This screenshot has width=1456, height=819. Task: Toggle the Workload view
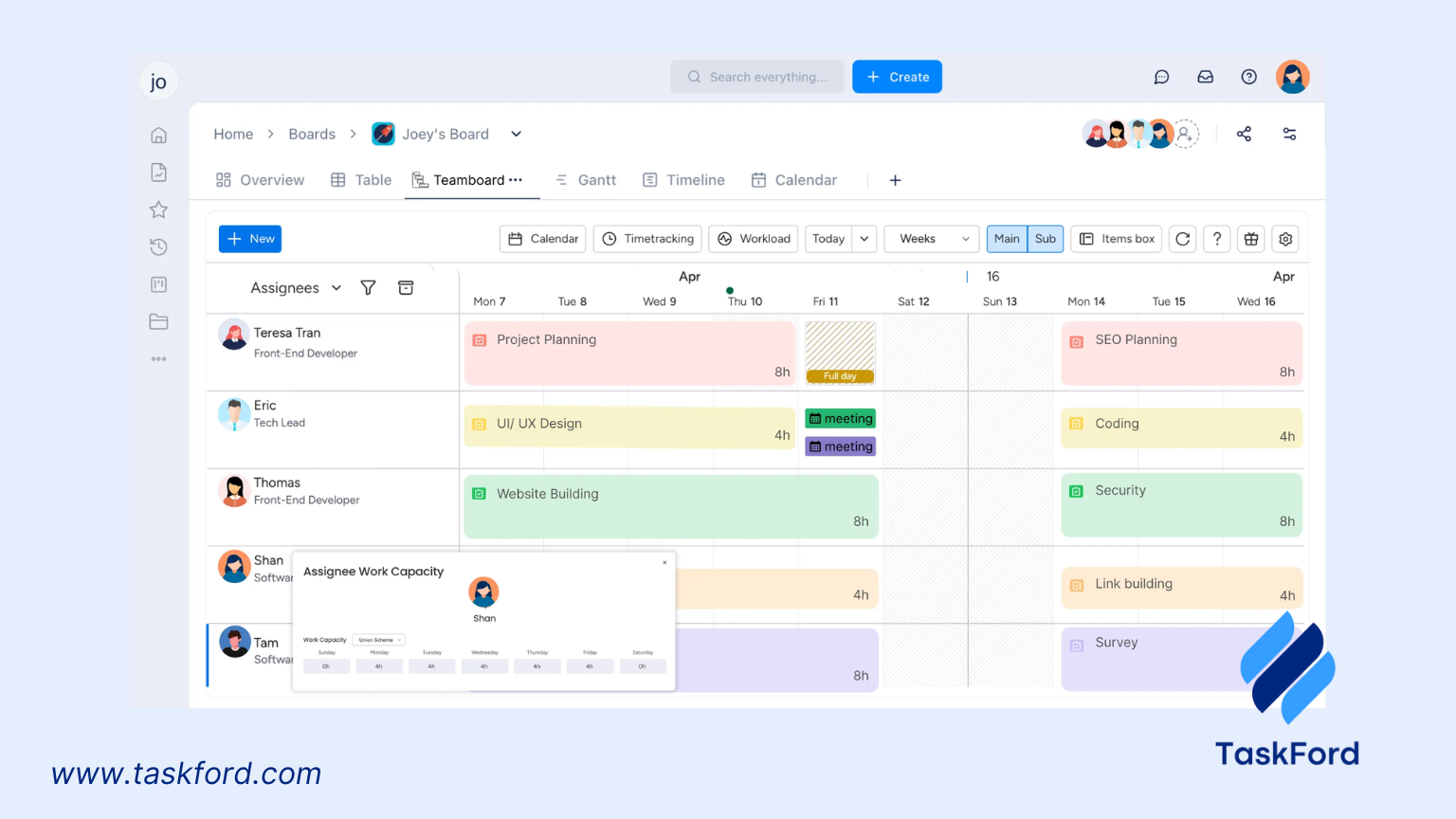coord(754,239)
